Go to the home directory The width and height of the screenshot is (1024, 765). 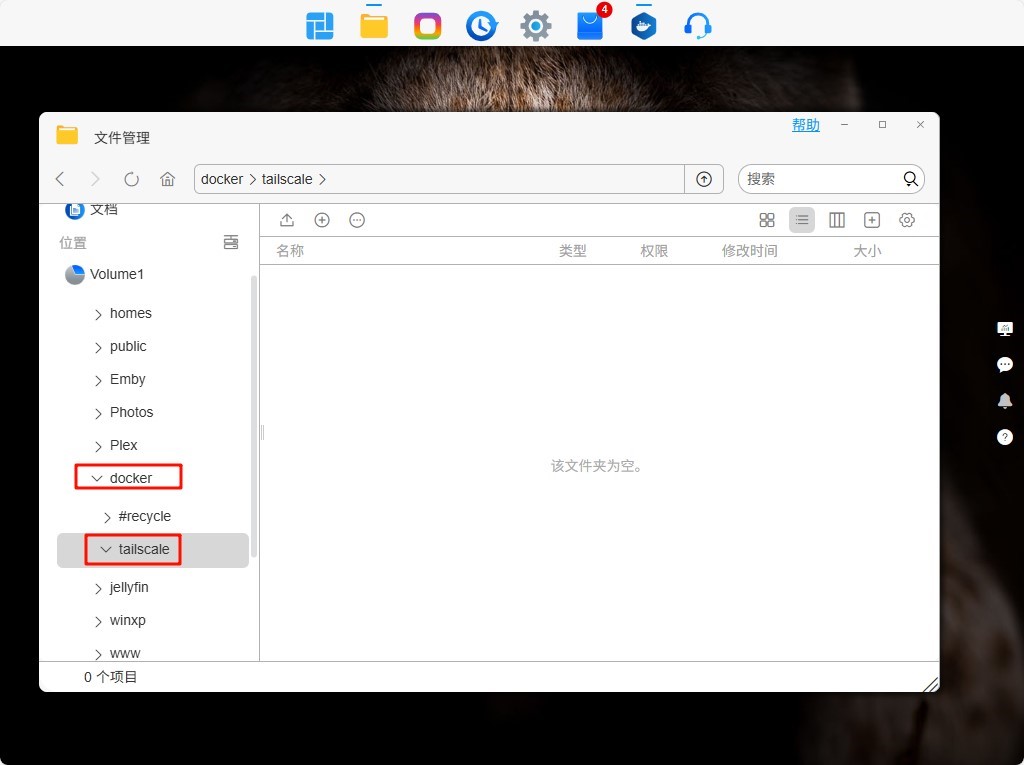[168, 179]
